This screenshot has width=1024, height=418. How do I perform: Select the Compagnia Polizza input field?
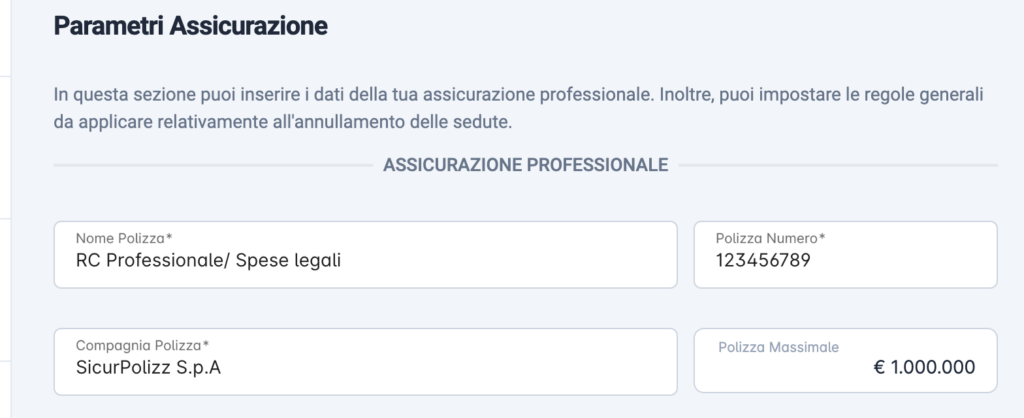[365, 362]
